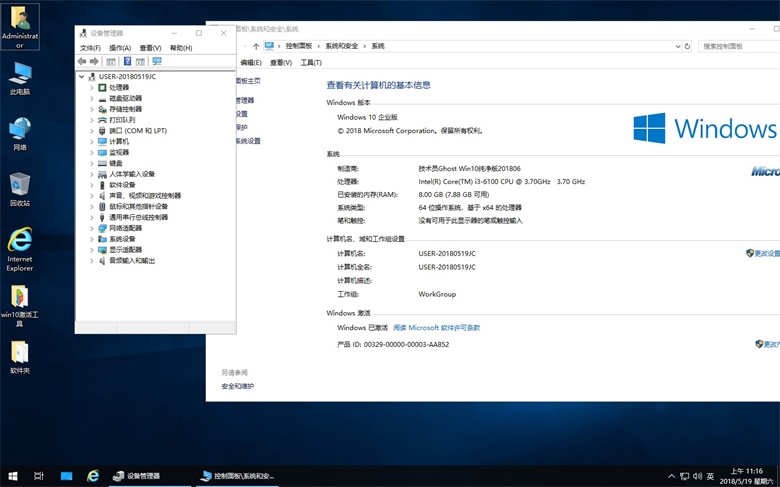Open the 操作(A) menu in Device Manager
The height and width of the screenshot is (487, 780).
click(x=120, y=48)
